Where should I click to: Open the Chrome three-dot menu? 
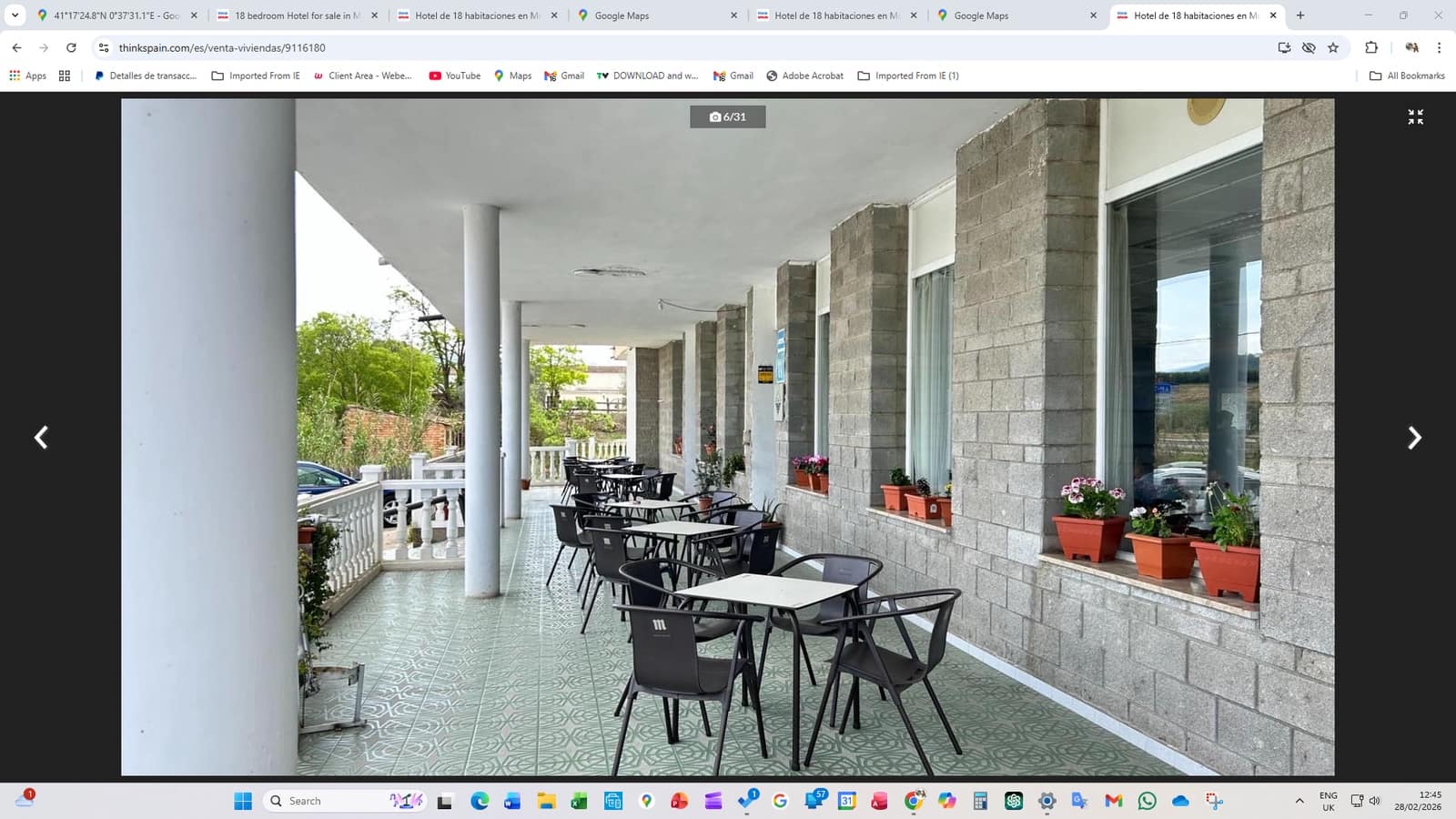[1439, 47]
